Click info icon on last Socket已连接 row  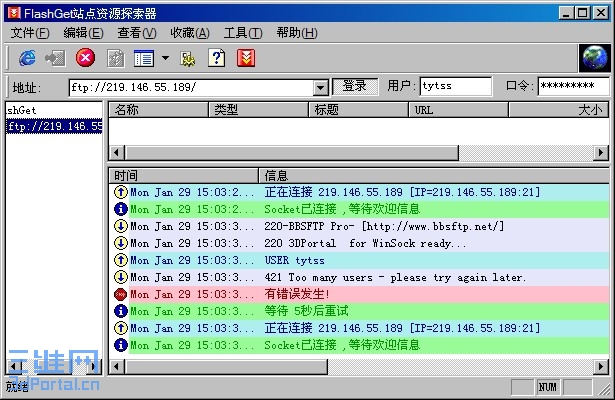pos(121,345)
